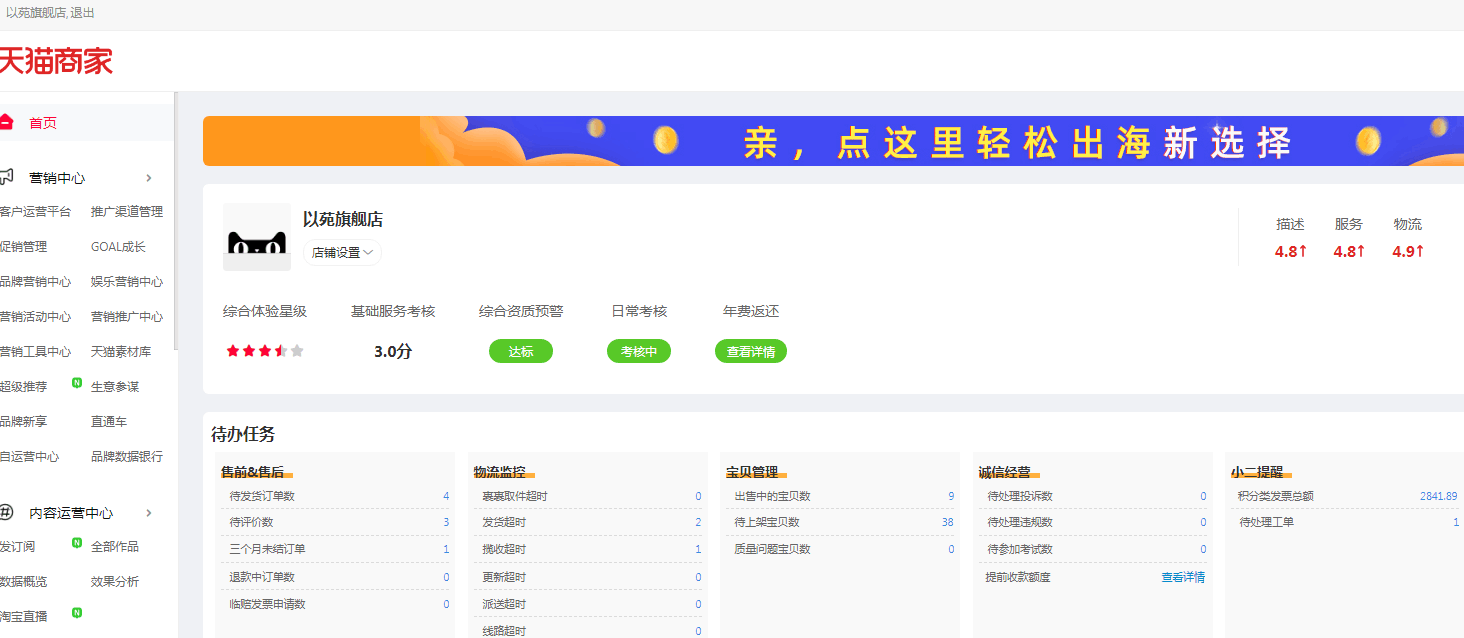Click the 揽收超时 count 1

click(x=698, y=549)
